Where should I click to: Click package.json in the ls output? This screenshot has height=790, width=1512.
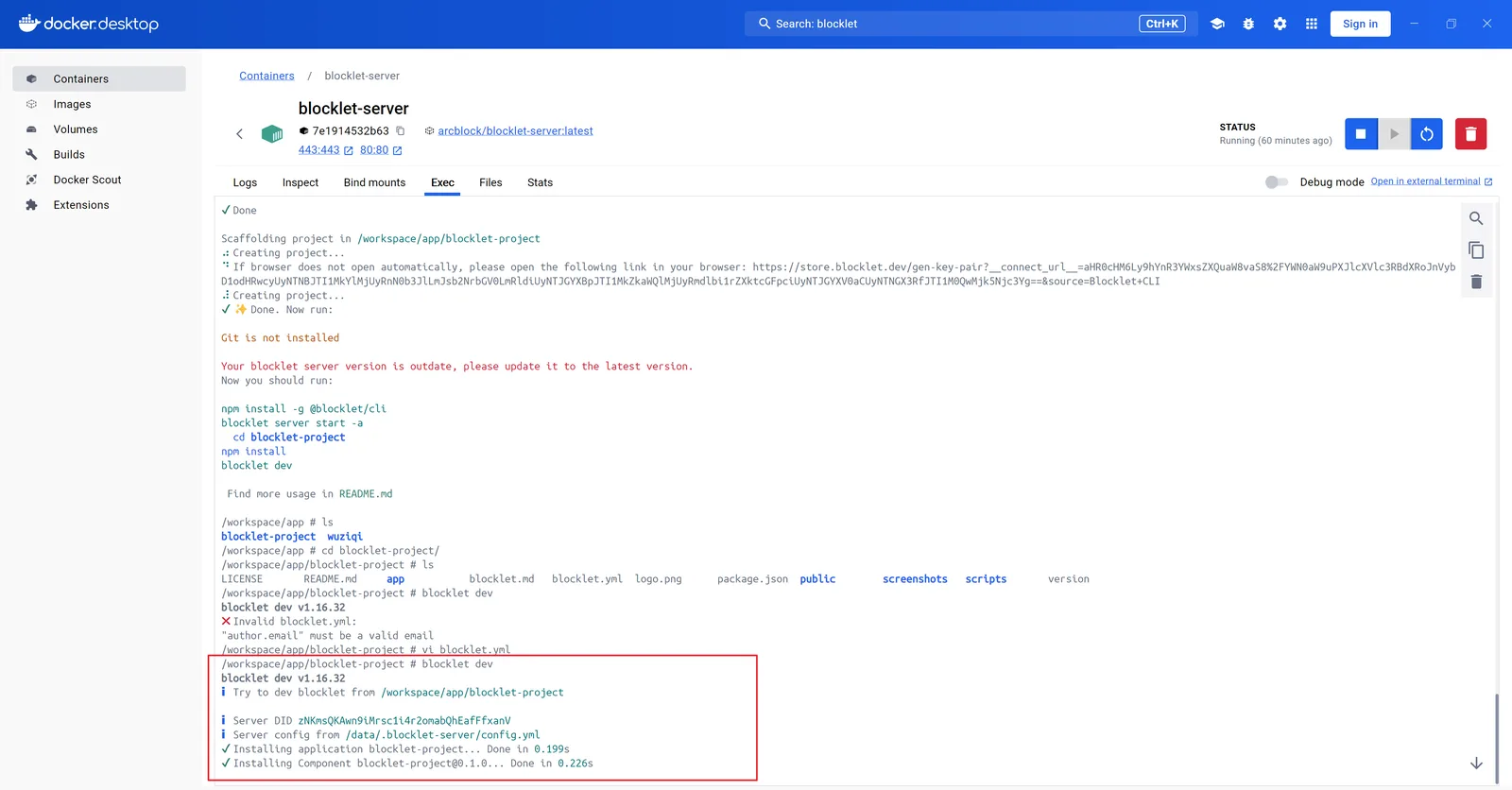tap(752, 579)
